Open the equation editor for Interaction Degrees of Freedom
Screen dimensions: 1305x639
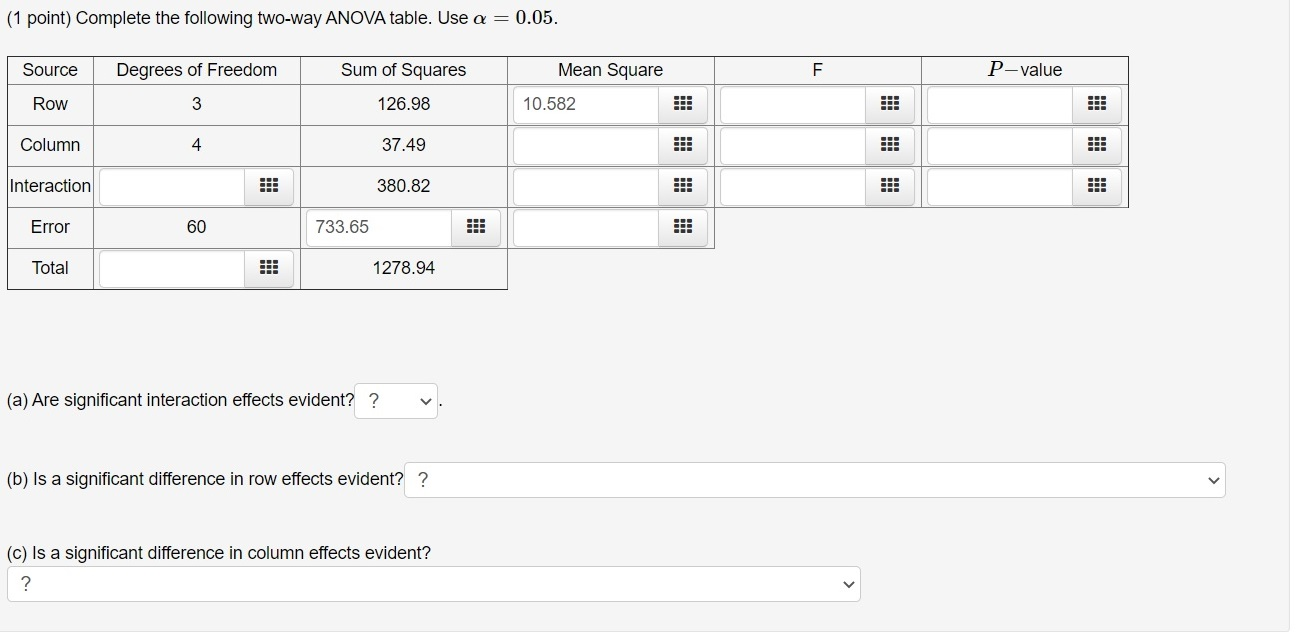(267, 186)
